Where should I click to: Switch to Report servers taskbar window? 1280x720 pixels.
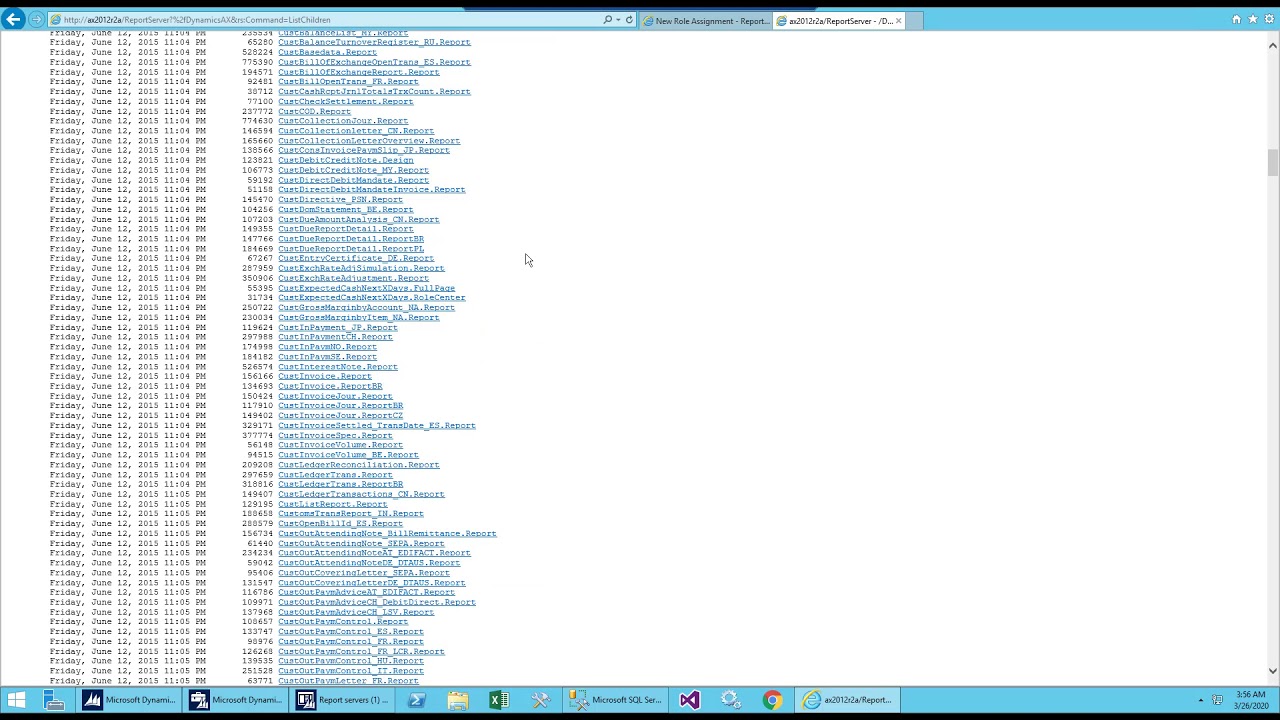342,700
